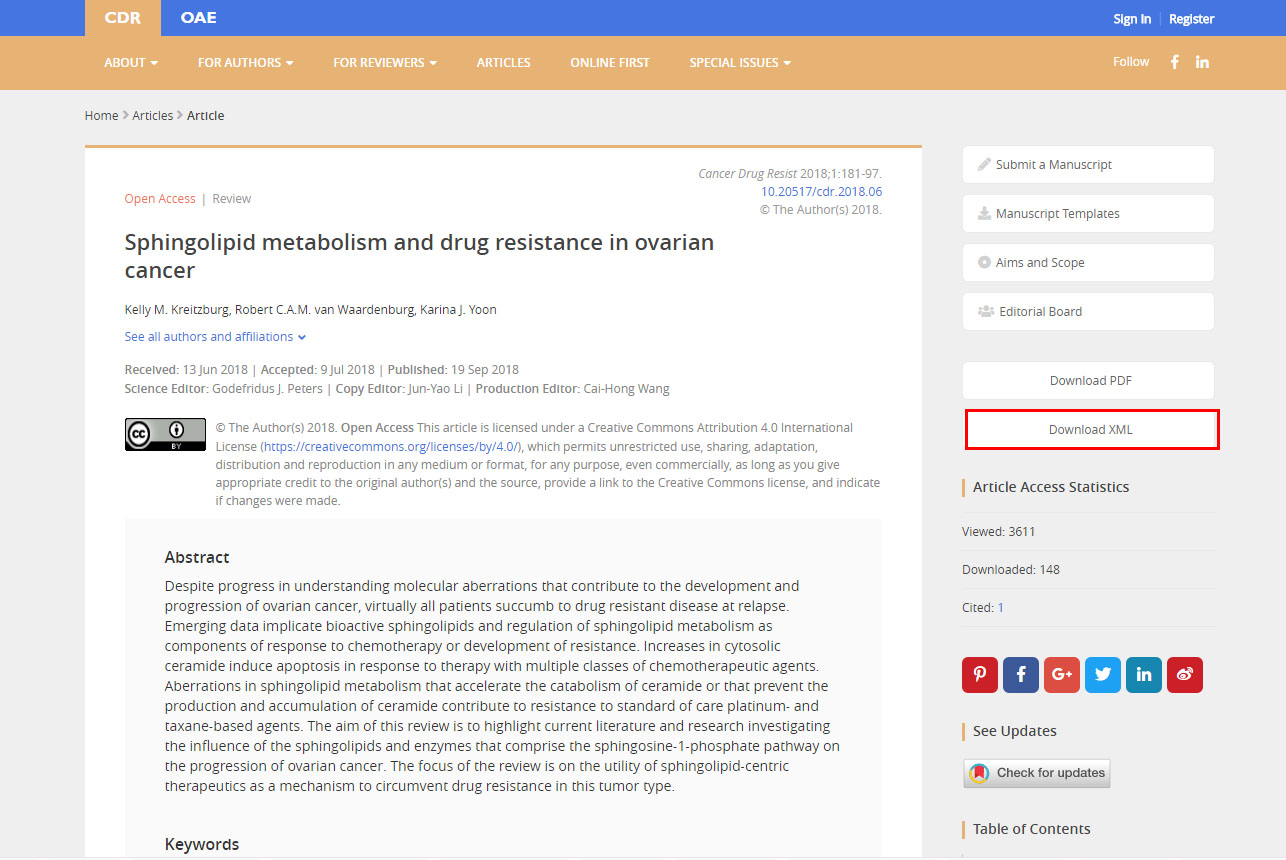The height and width of the screenshot is (860, 1286).
Task: Share article via red Facebook button
Action: click(1021, 675)
